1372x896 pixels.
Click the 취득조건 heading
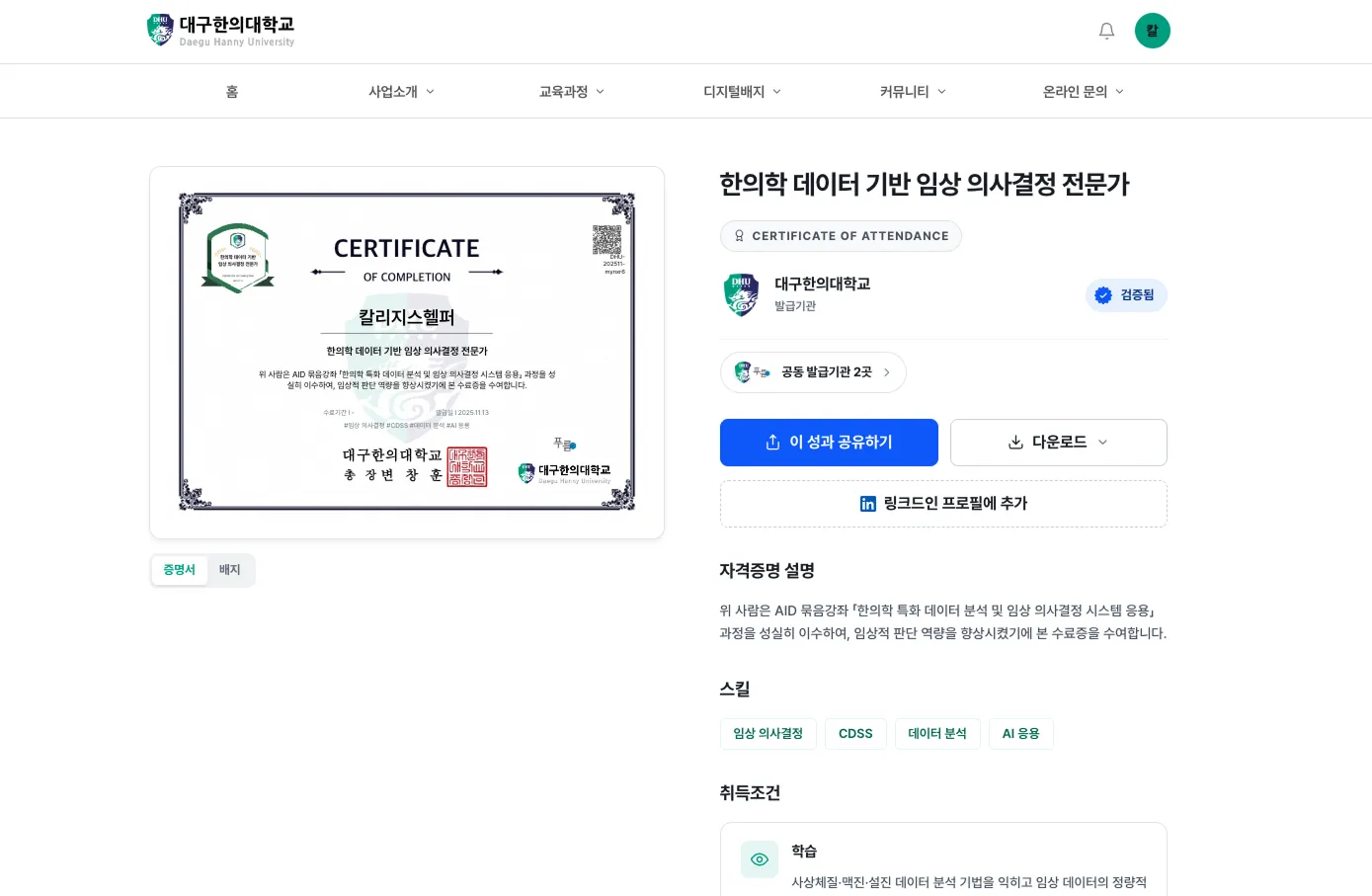pyautogui.click(x=750, y=793)
